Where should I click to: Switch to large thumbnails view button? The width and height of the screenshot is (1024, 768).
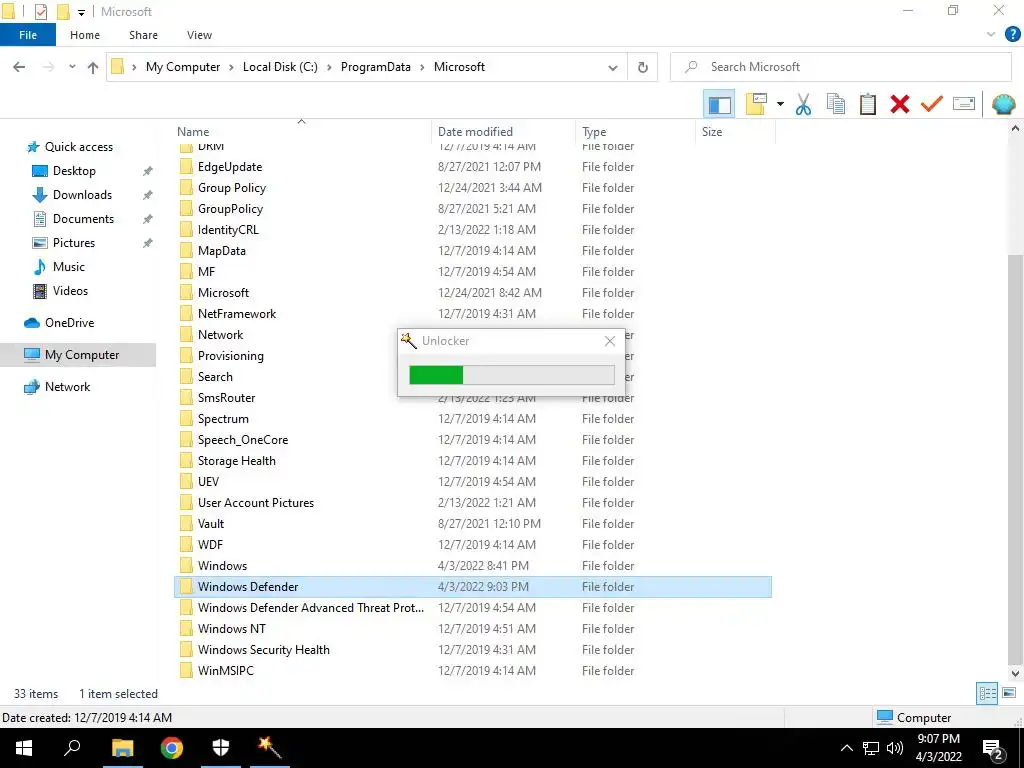[x=1009, y=694]
